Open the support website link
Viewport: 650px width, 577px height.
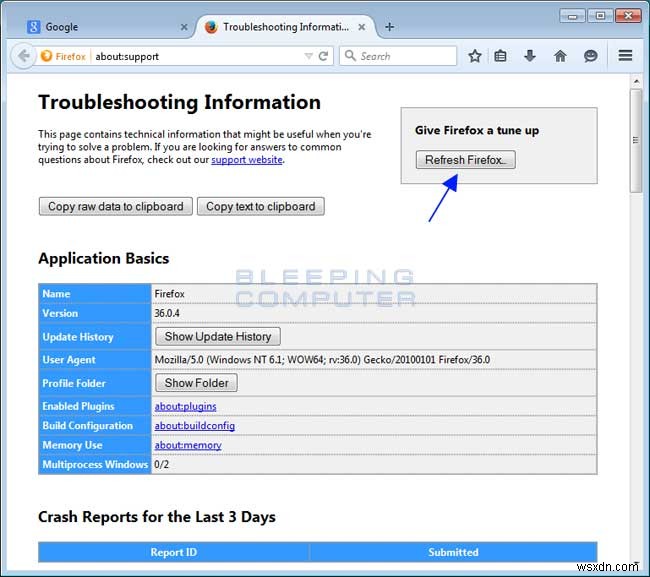point(247,160)
